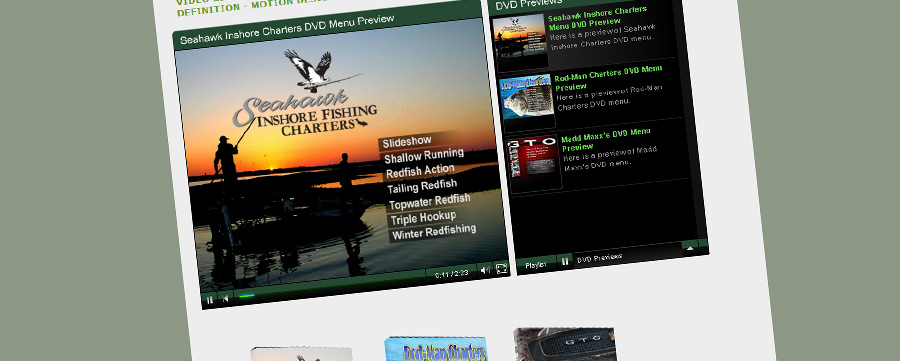Click the Rod-Man Charters DVD cover below the player
This screenshot has width=900, height=361.
pyautogui.click(x=437, y=349)
